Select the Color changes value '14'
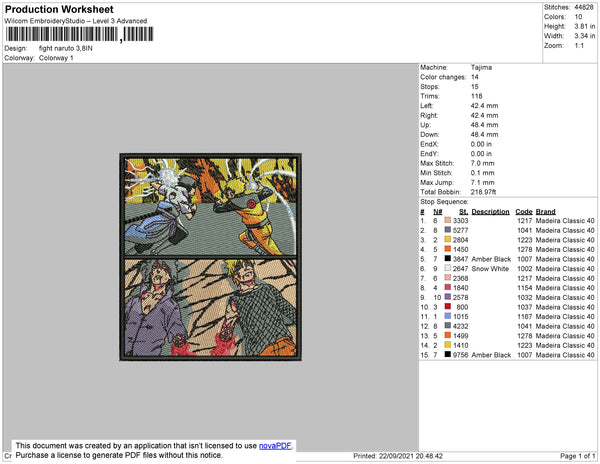Image resolution: width=600 pixels, height=464 pixels. coord(474,77)
